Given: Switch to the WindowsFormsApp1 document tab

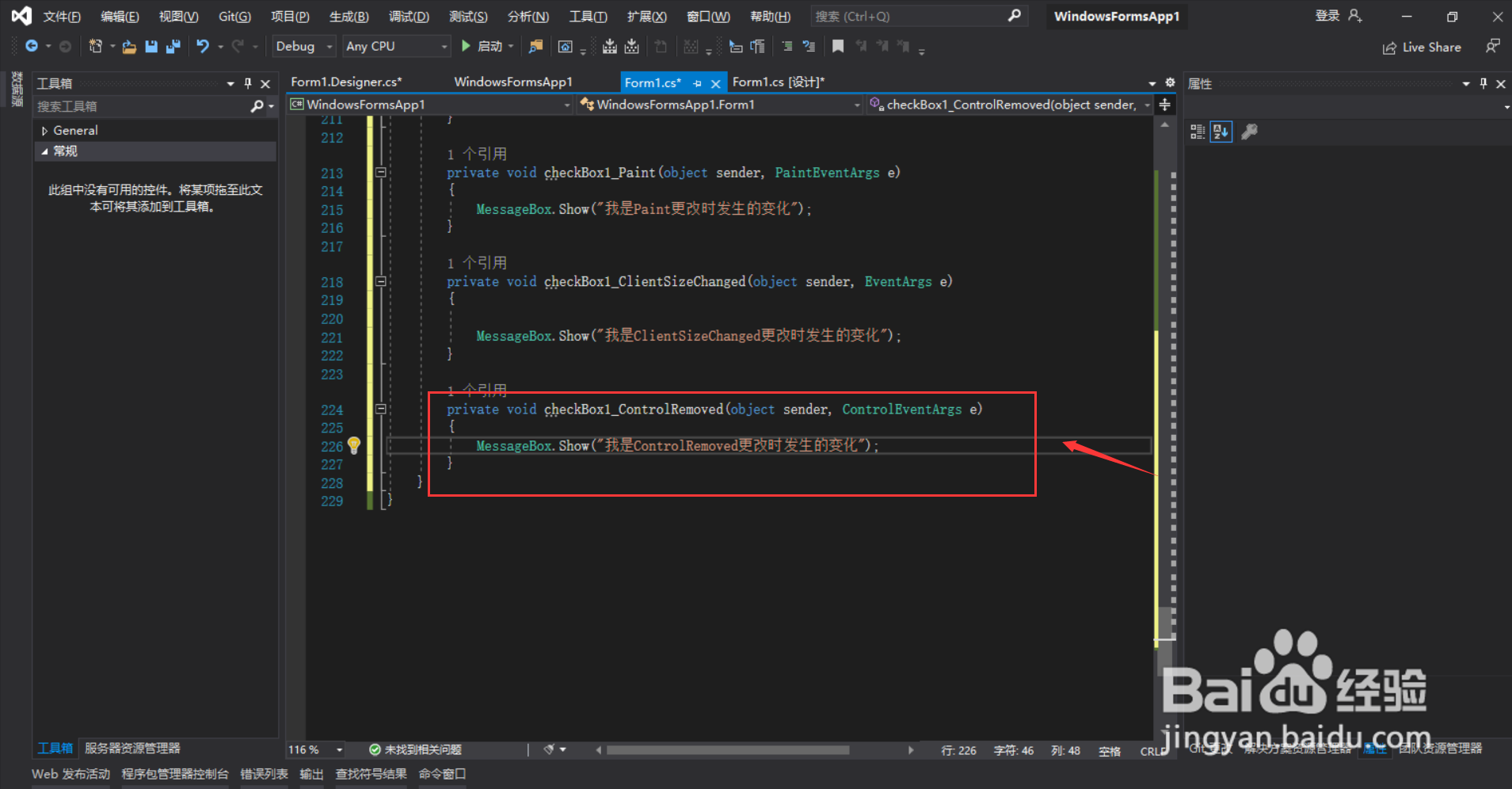Looking at the screenshot, I should tap(513, 82).
